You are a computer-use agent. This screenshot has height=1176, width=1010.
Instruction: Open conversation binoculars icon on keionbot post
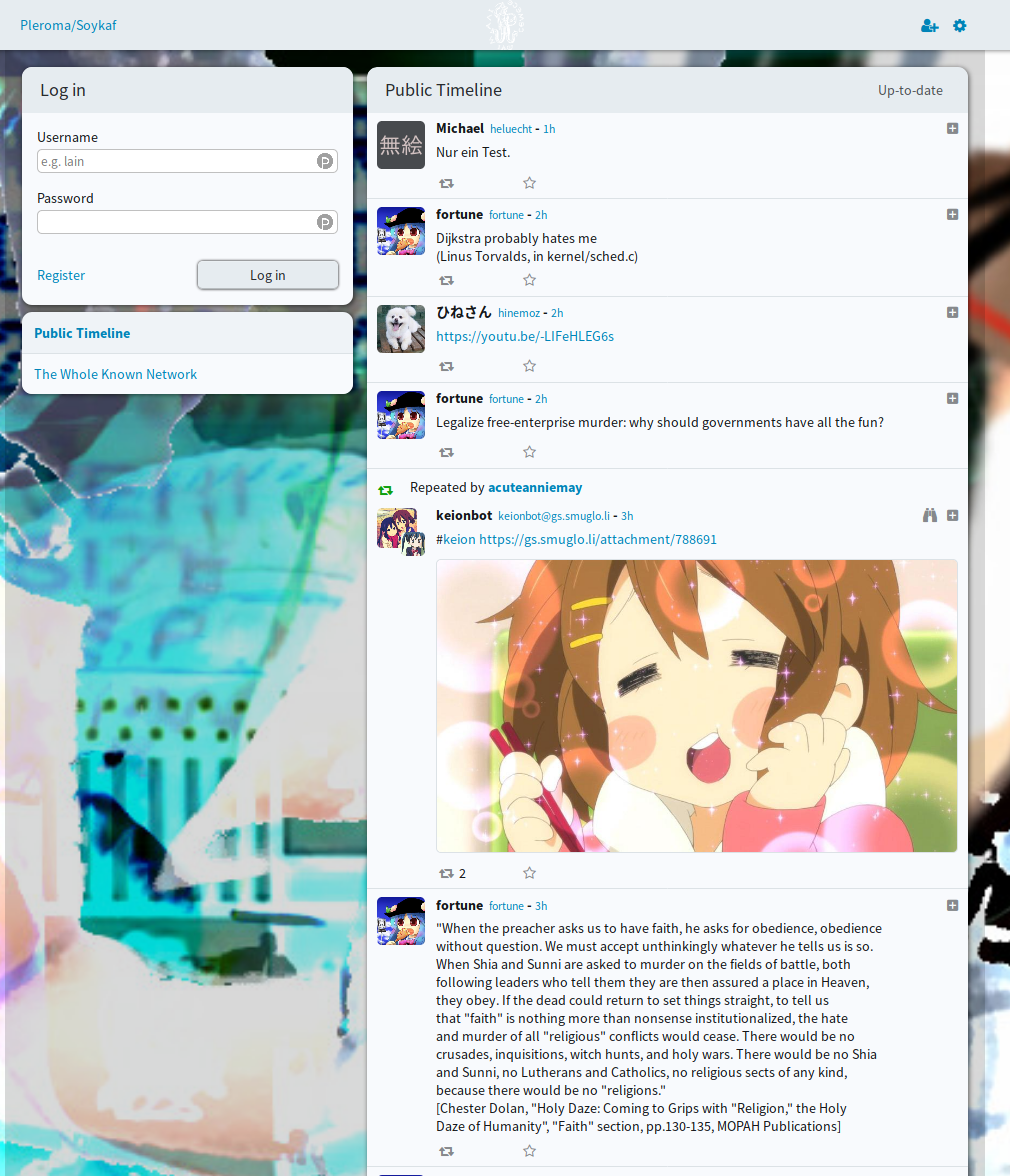(930, 515)
